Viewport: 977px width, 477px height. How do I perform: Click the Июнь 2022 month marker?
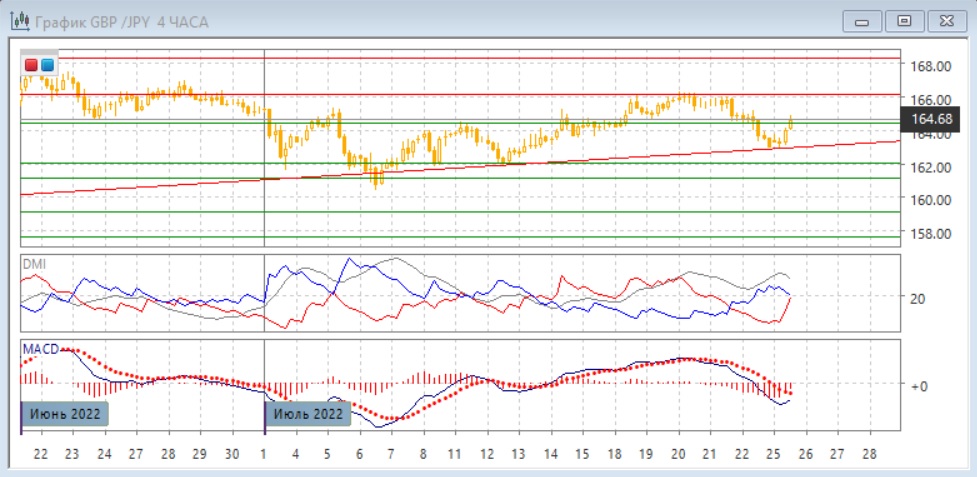(64, 413)
